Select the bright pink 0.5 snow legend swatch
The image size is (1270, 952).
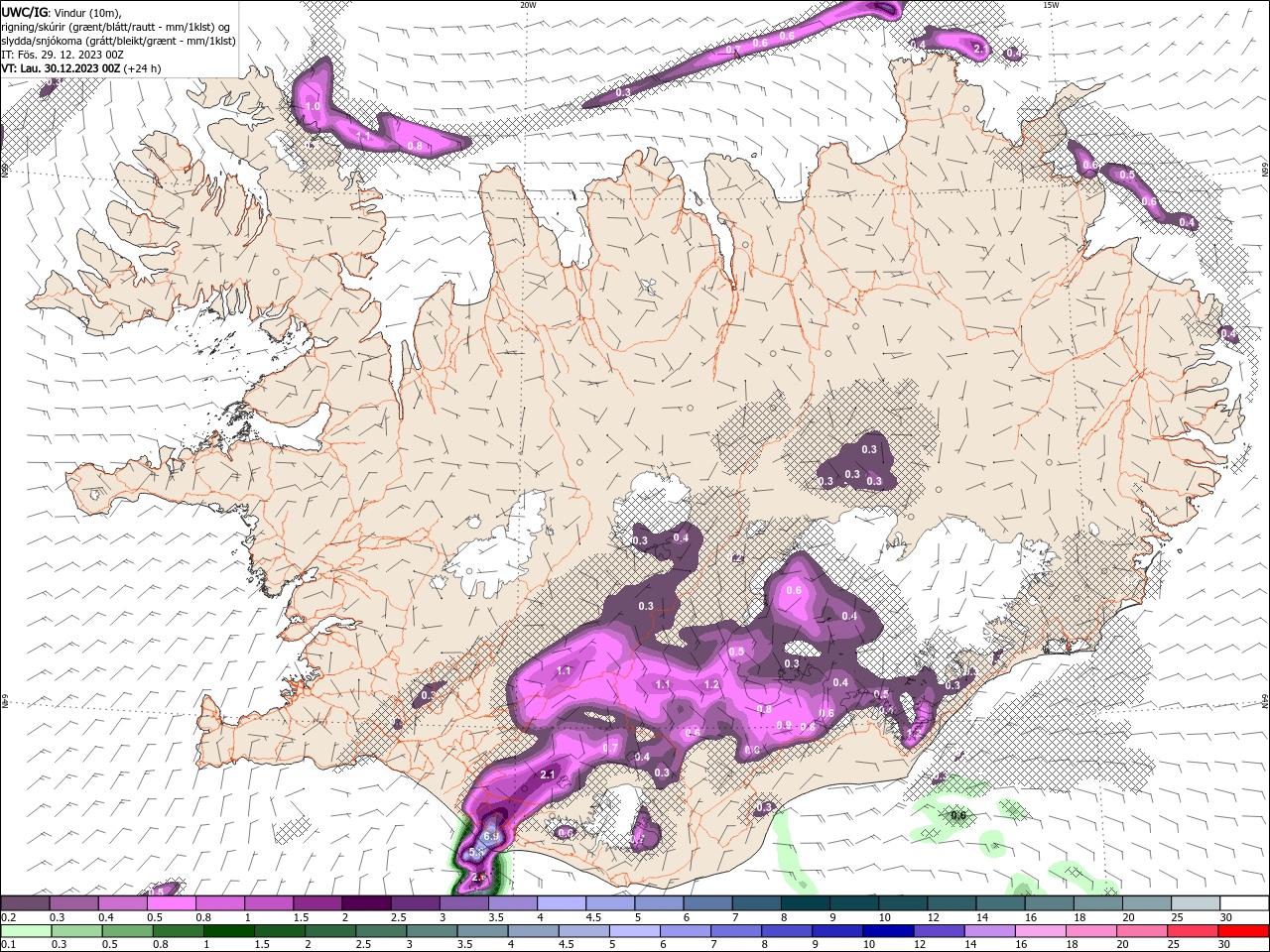(x=171, y=902)
